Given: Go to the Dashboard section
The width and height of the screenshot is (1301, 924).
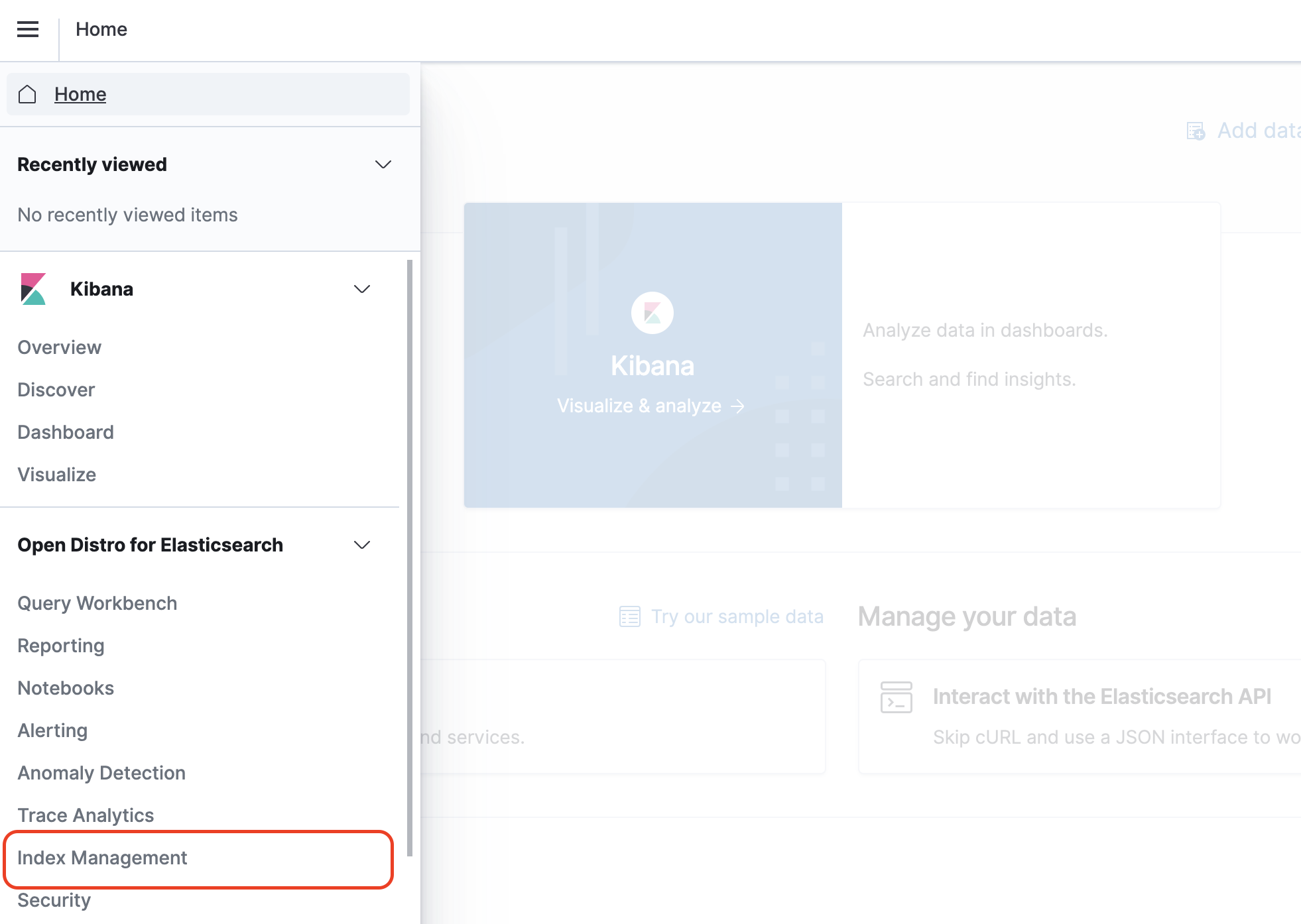Looking at the screenshot, I should click(x=66, y=432).
